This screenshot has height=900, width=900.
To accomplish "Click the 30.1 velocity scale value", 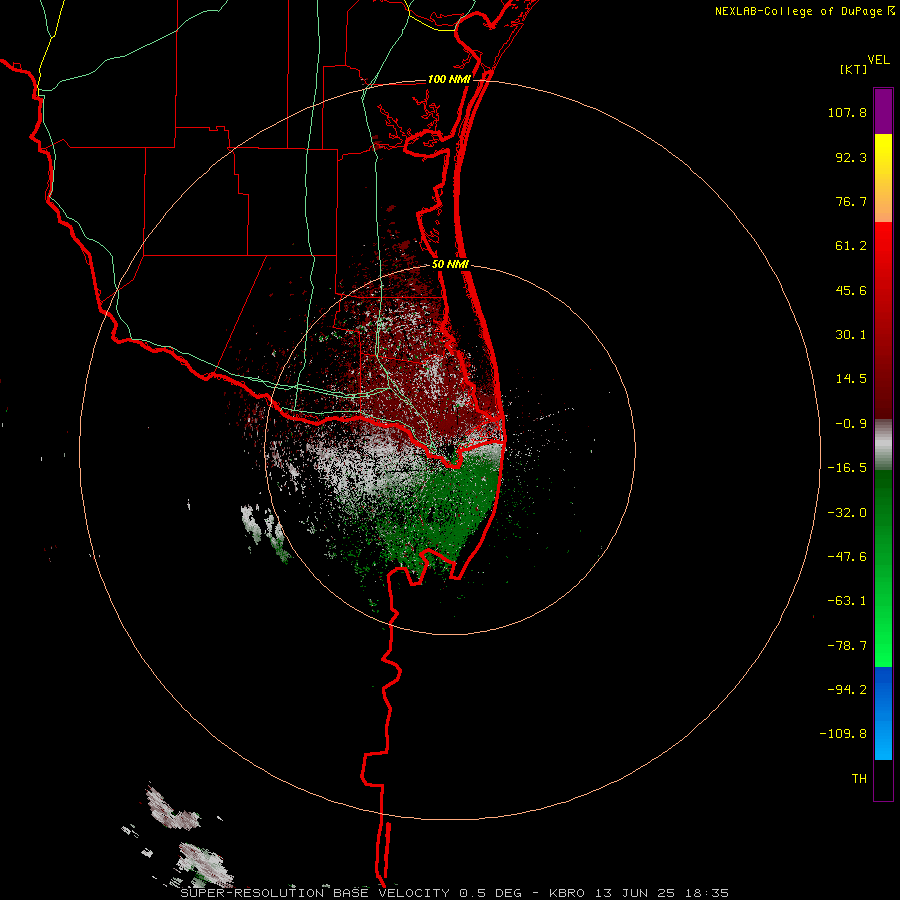I will (851, 335).
